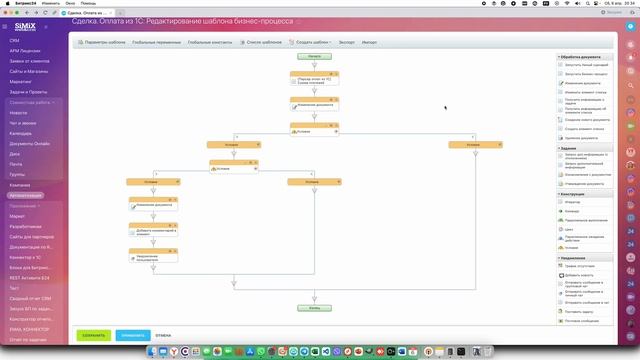This screenshot has height=360, width=640.
Task: Go to Автоматизация in the sidebar
Action: [x=25, y=196]
